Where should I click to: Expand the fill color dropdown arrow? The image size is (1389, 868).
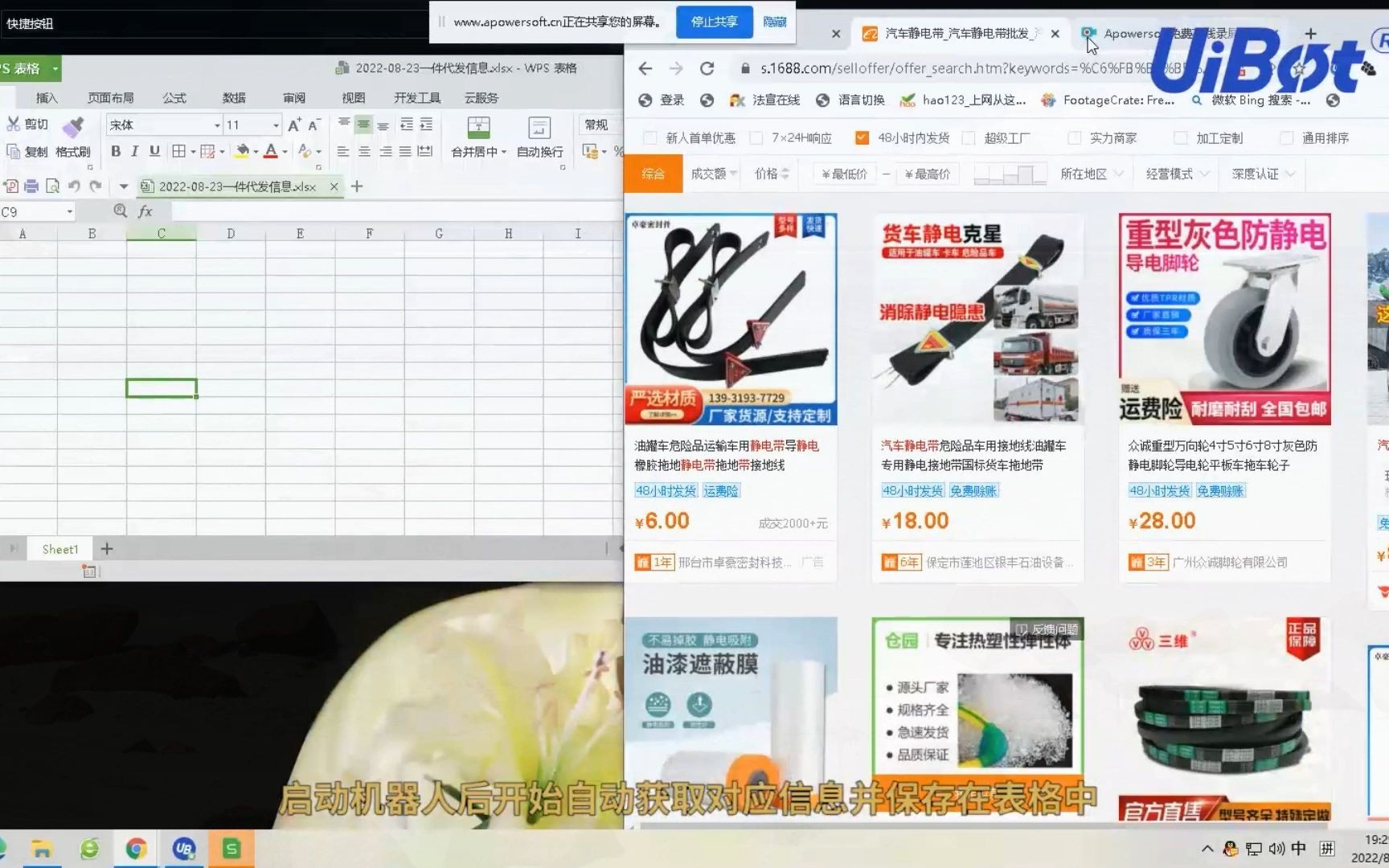256,152
